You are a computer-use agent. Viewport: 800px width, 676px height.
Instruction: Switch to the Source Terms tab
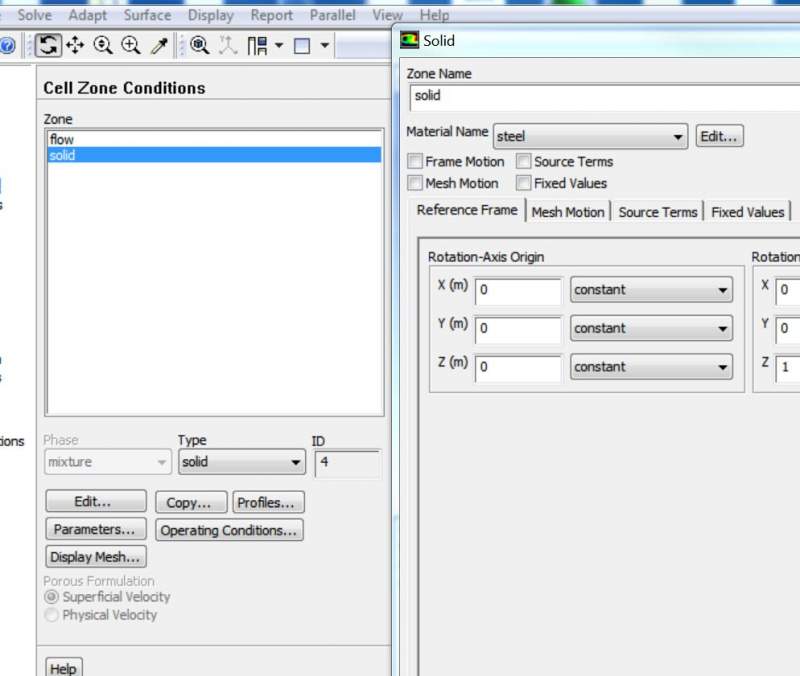tap(658, 212)
